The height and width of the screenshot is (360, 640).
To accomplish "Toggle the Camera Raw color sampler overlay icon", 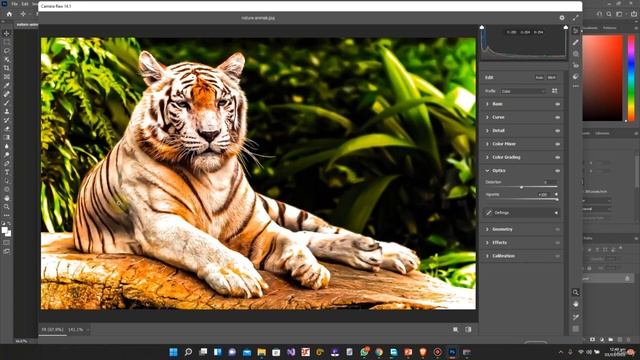I will [576, 317].
